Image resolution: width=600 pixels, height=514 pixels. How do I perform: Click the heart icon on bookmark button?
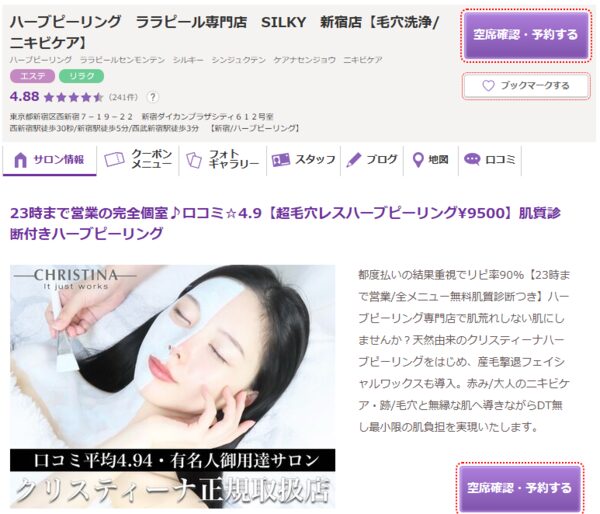(x=488, y=85)
